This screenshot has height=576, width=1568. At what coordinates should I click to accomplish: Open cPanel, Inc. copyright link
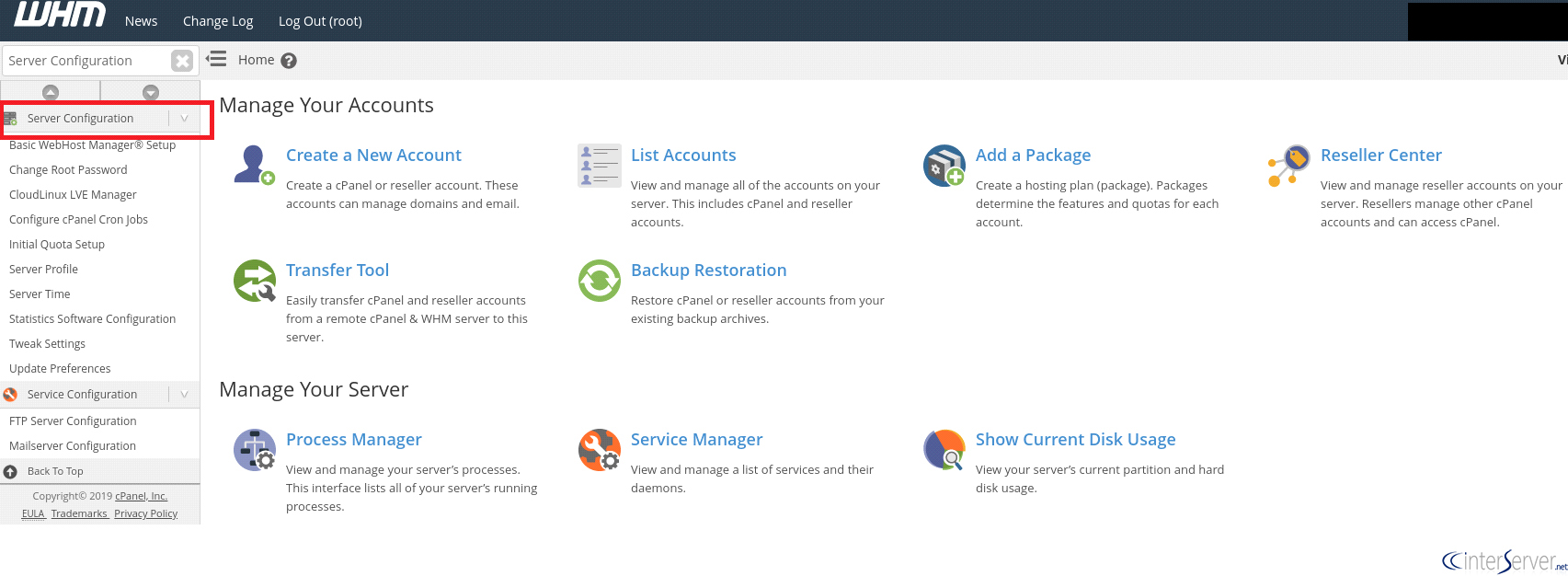coord(141,496)
